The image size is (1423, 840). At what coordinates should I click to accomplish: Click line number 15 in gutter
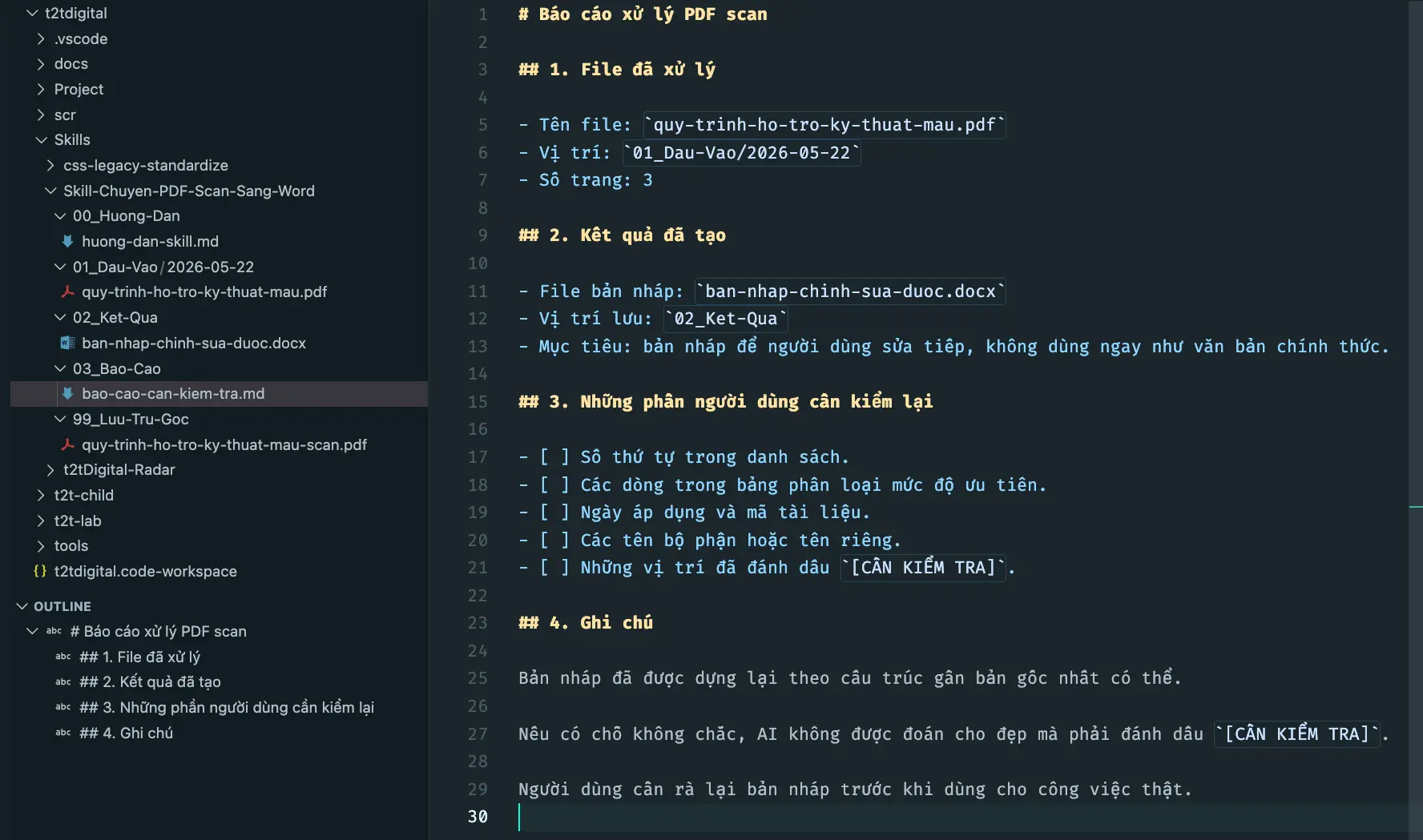pyautogui.click(x=478, y=402)
